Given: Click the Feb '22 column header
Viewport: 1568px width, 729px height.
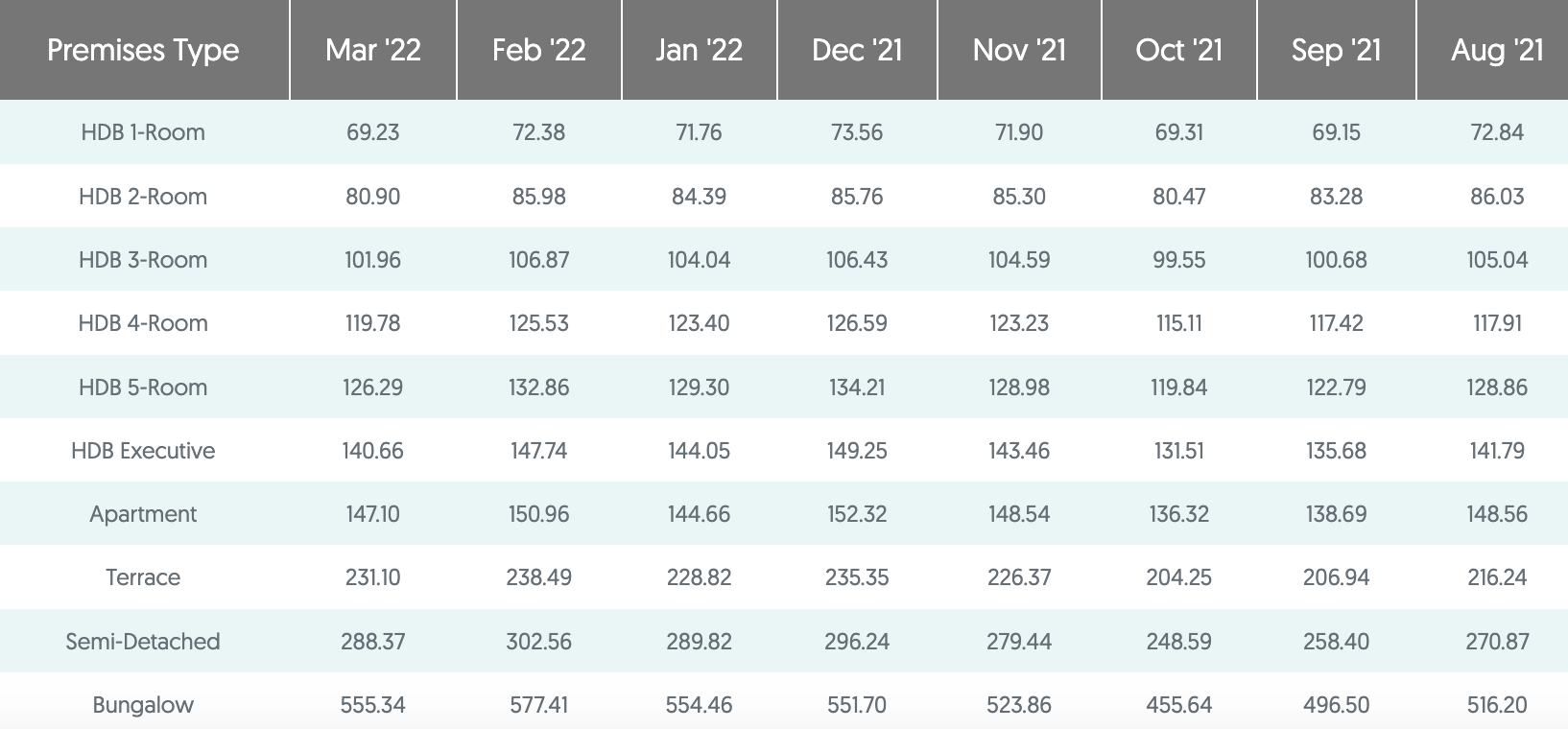Looking at the screenshot, I should point(539,50).
